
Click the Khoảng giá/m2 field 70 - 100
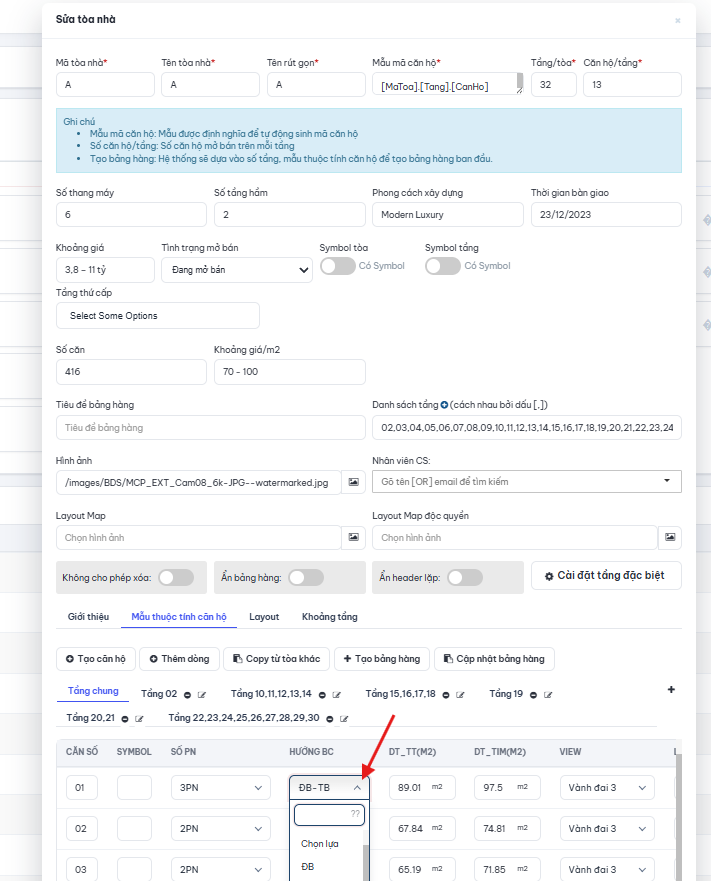[289, 372]
